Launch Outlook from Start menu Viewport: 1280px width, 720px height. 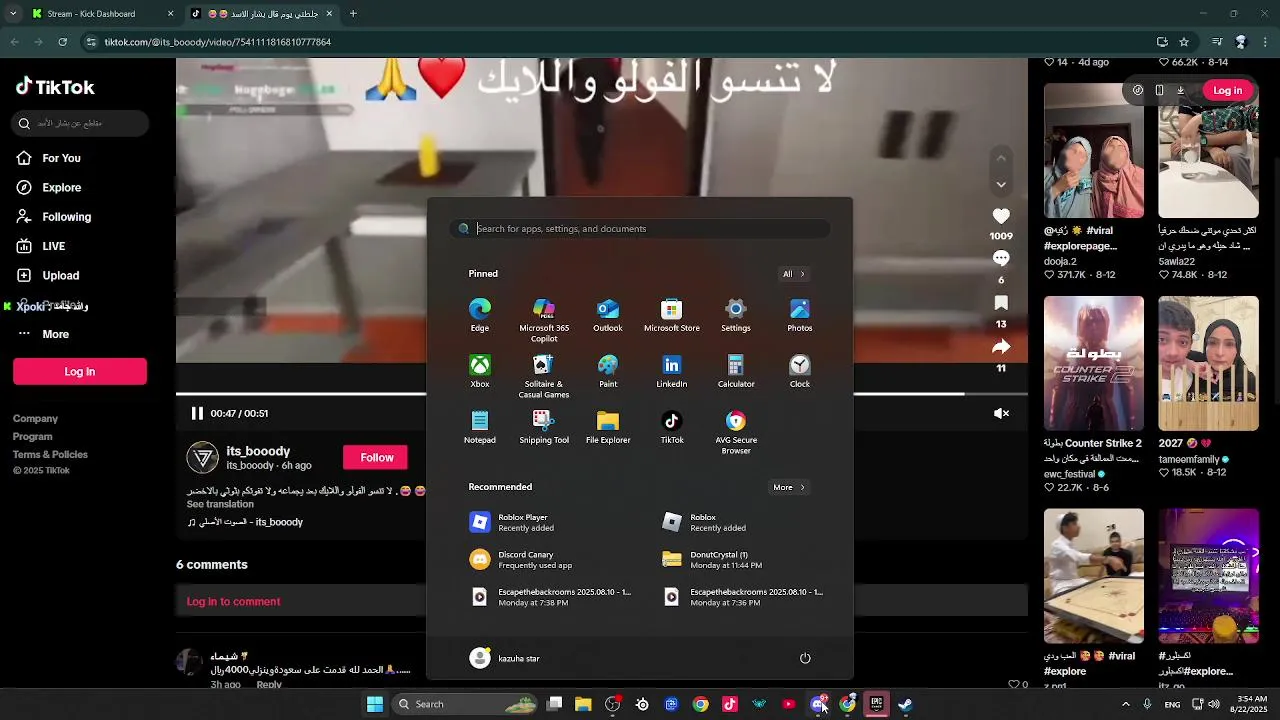coord(608,315)
